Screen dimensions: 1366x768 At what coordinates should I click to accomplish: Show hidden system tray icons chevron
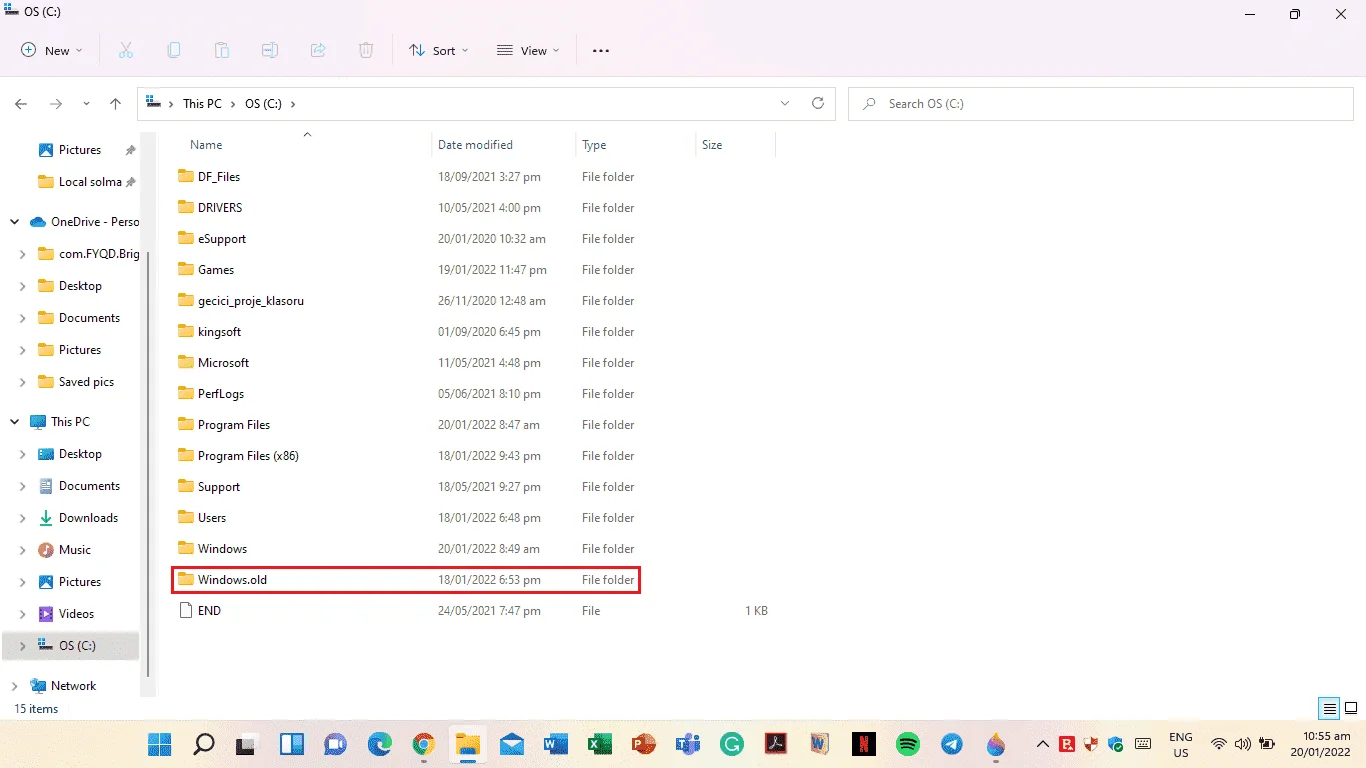pyautogui.click(x=1042, y=744)
